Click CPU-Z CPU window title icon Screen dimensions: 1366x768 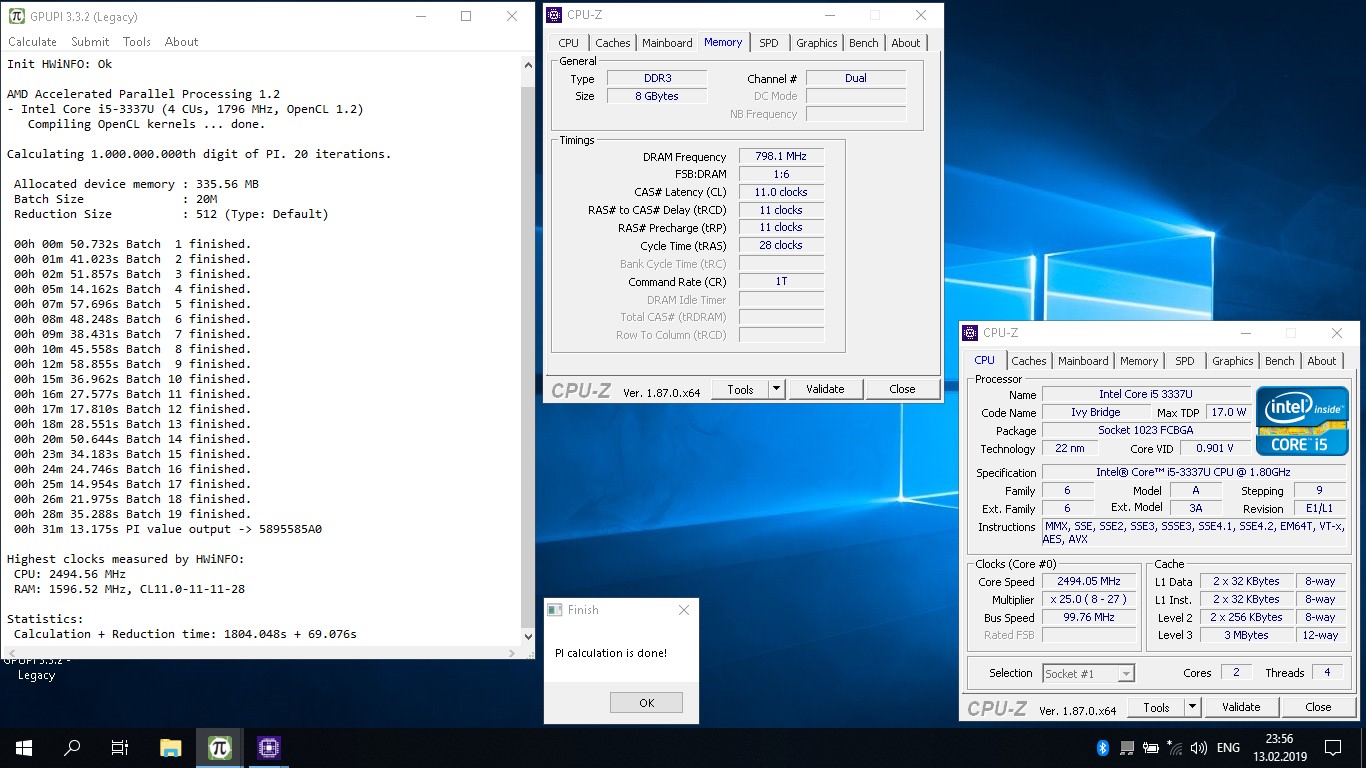970,333
